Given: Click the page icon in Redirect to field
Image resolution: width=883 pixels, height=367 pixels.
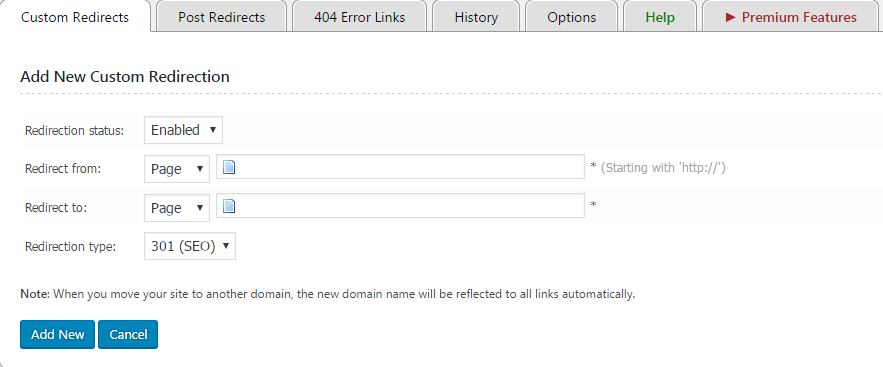Looking at the screenshot, I should 228,206.
